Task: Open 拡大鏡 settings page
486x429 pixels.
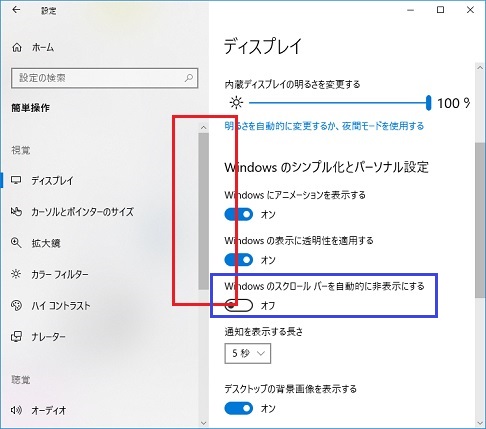Action: click(x=46, y=243)
